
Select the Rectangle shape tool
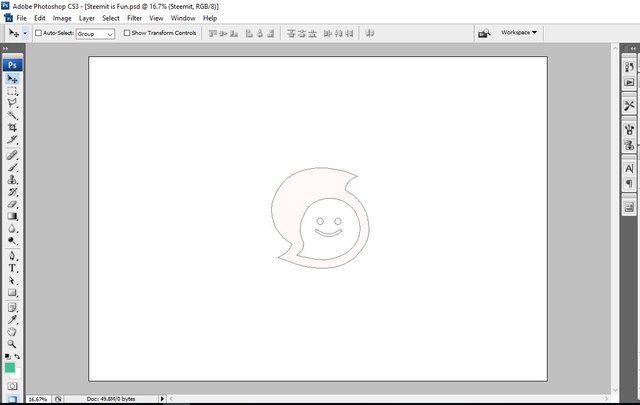(x=12, y=293)
